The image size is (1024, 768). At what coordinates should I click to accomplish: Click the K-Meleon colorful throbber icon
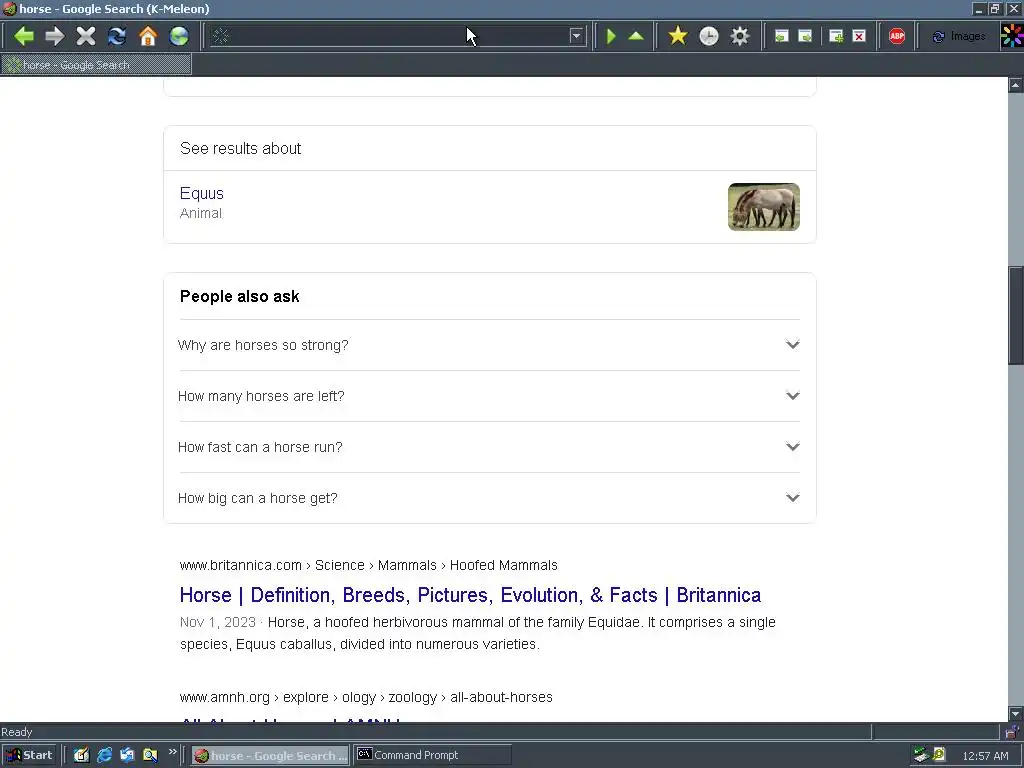click(x=1012, y=35)
